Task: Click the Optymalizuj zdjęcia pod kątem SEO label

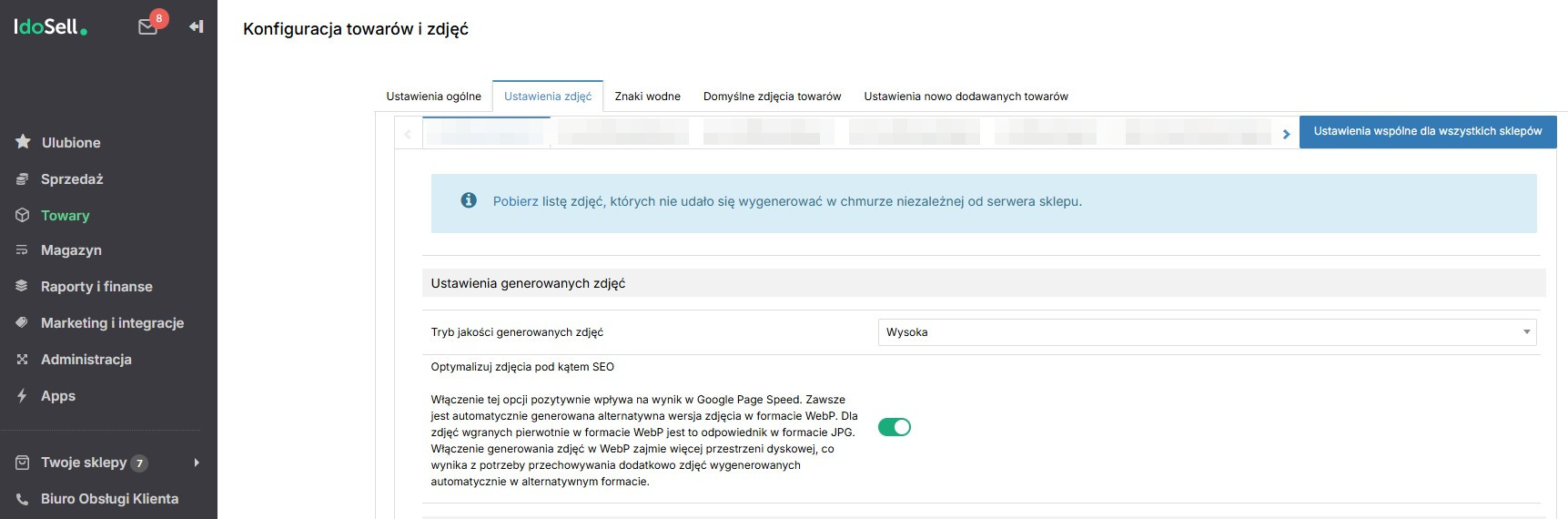Action: click(x=522, y=367)
